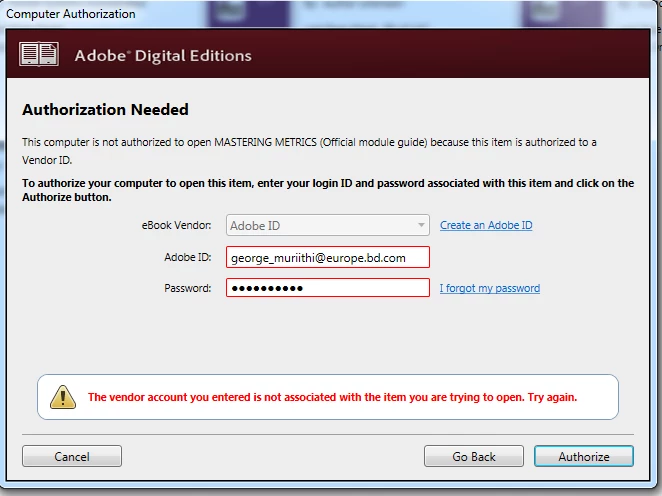
Task: Click the Create an Adobe ID link
Action: click(x=486, y=225)
